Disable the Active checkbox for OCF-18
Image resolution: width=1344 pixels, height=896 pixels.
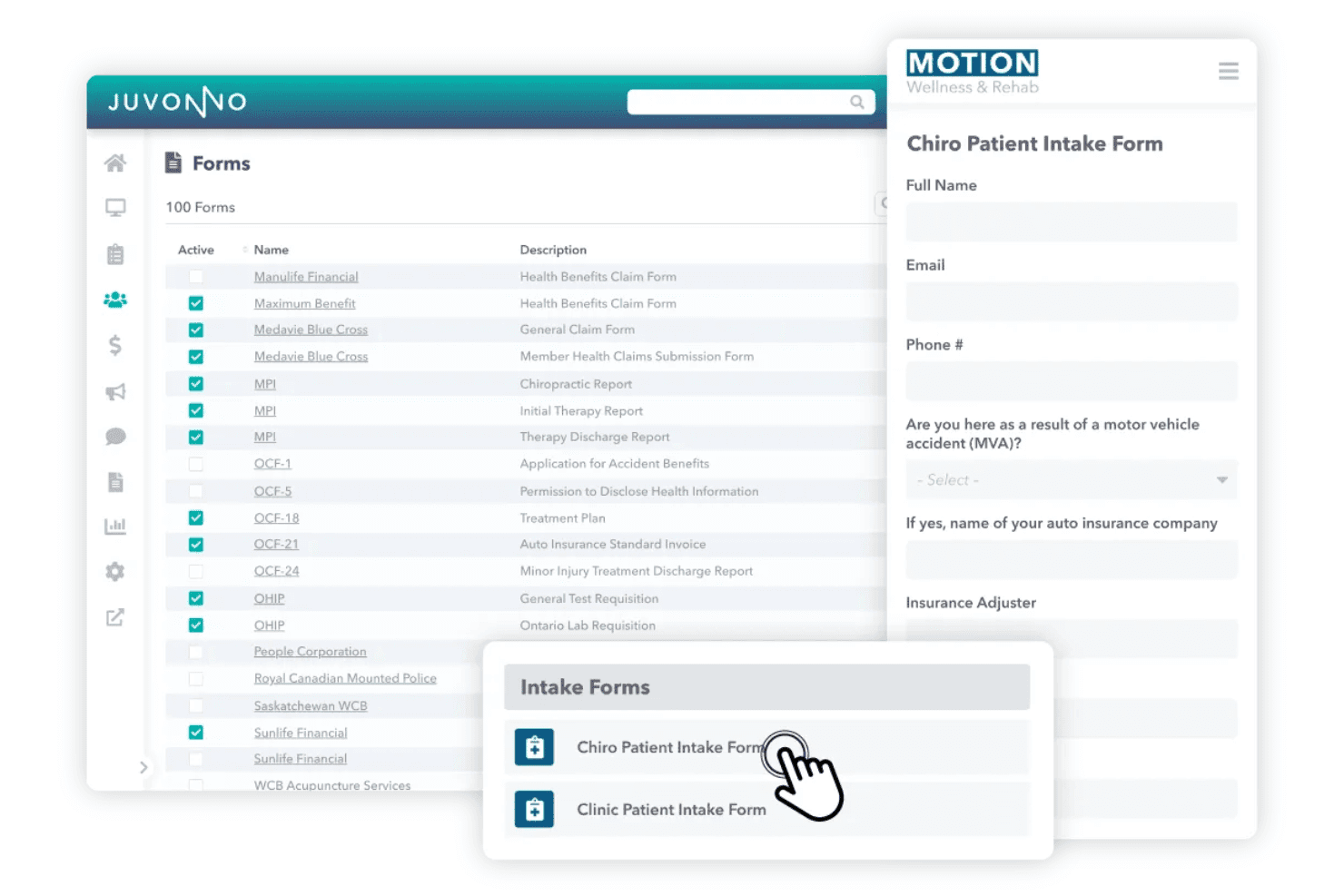click(196, 517)
